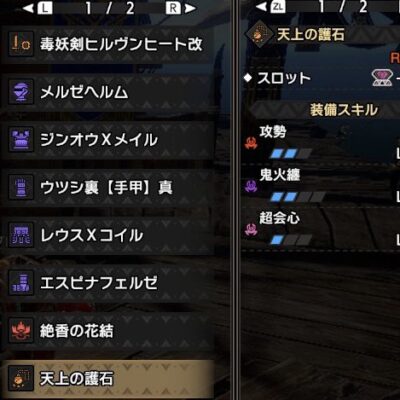Click the 装備スキル section header
400x400 pixels.
tap(344, 110)
